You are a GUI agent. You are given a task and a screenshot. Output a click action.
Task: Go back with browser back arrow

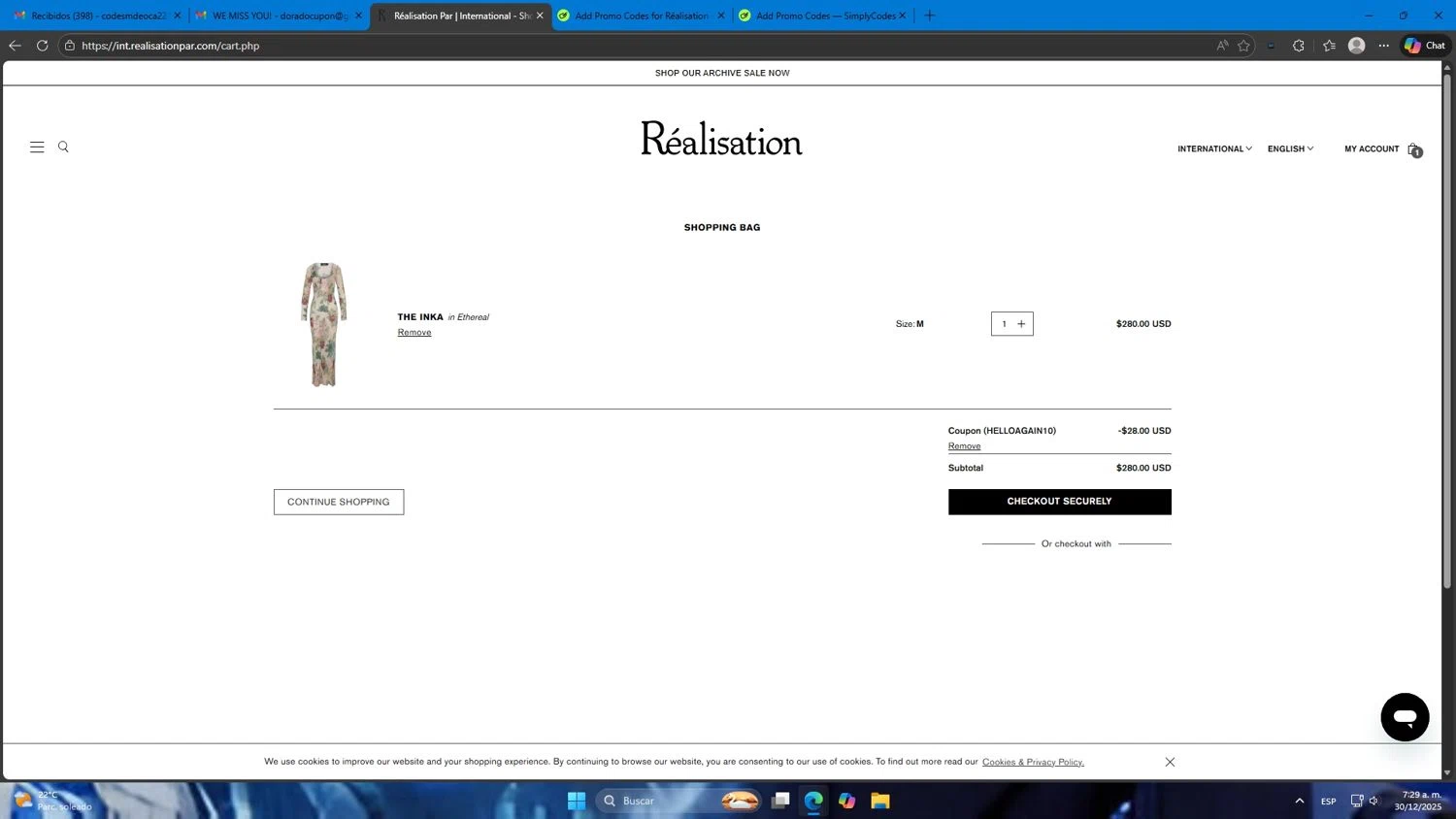(x=15, y=46)
